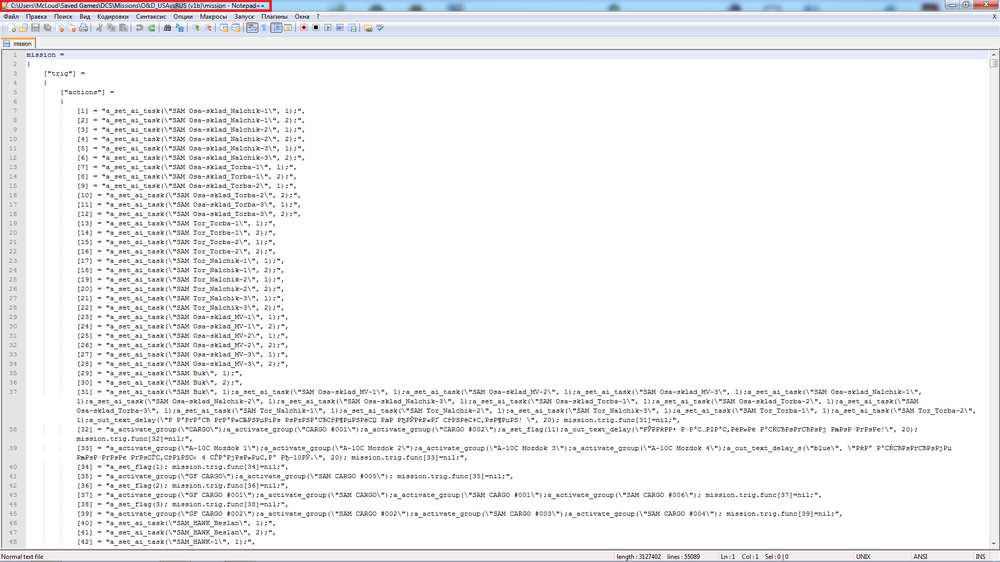Click "Normal text file" in the status bar
Viewport: 1000px width, 562px height.
point(22,557)
